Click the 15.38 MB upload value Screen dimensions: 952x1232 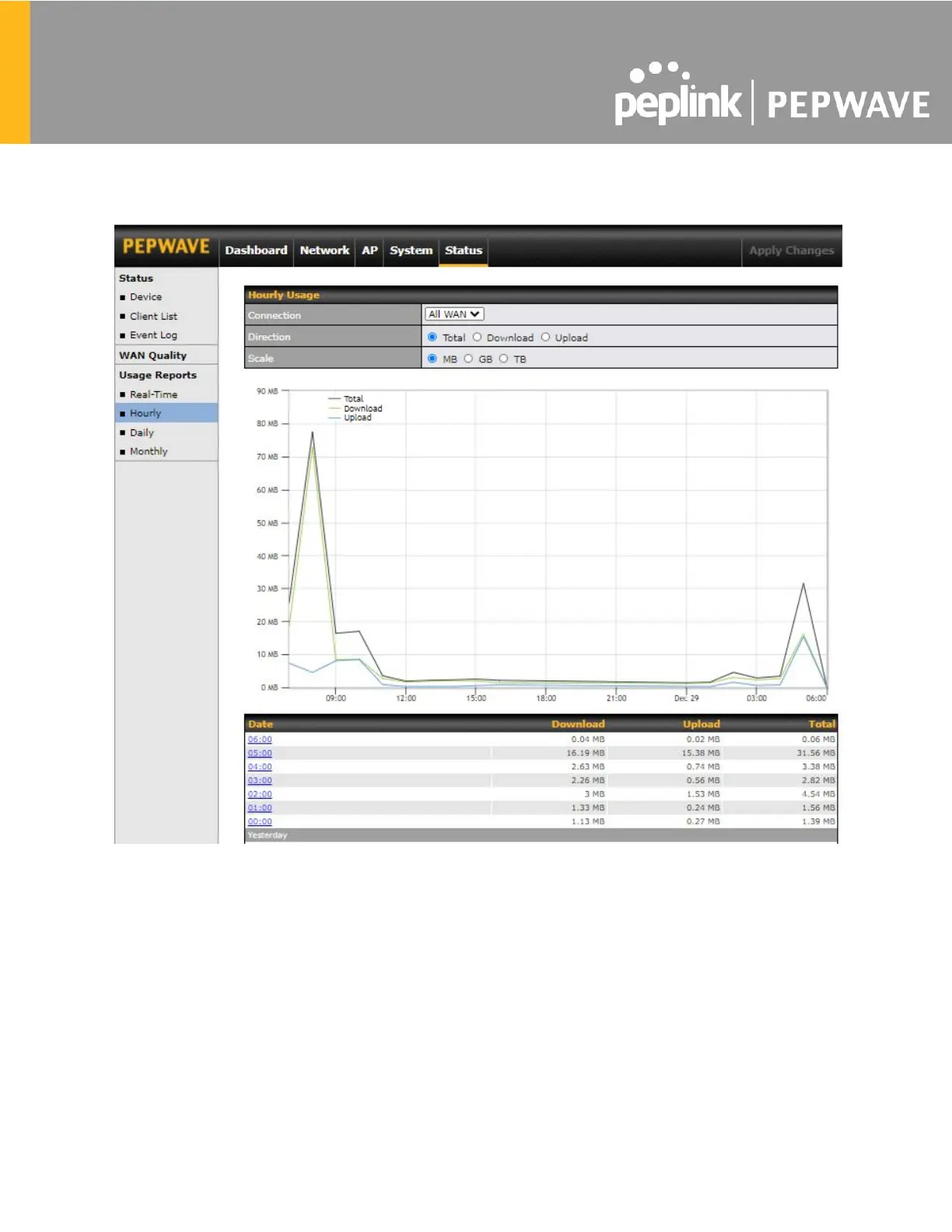click(x=701, y=753)
